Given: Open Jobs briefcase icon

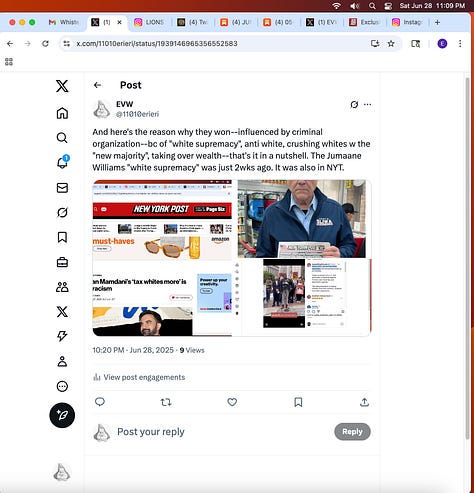Looking at the screenshot, I should point(62,262).
